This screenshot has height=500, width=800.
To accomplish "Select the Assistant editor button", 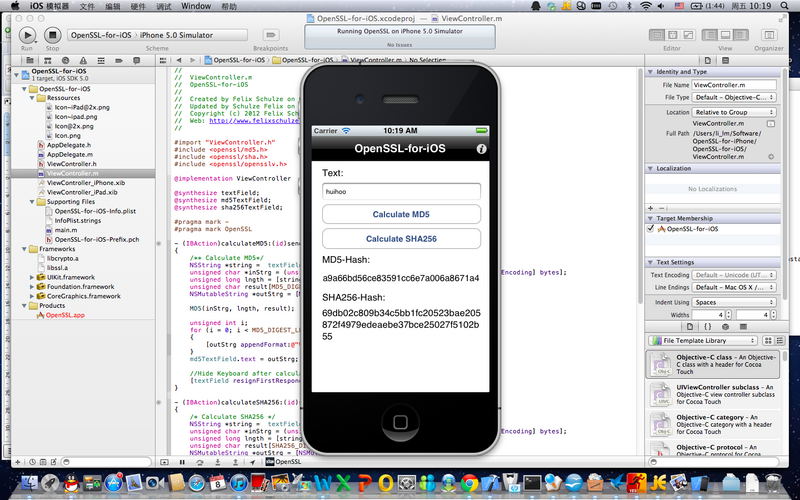I will pyautogui.click(x=672, y=35).
